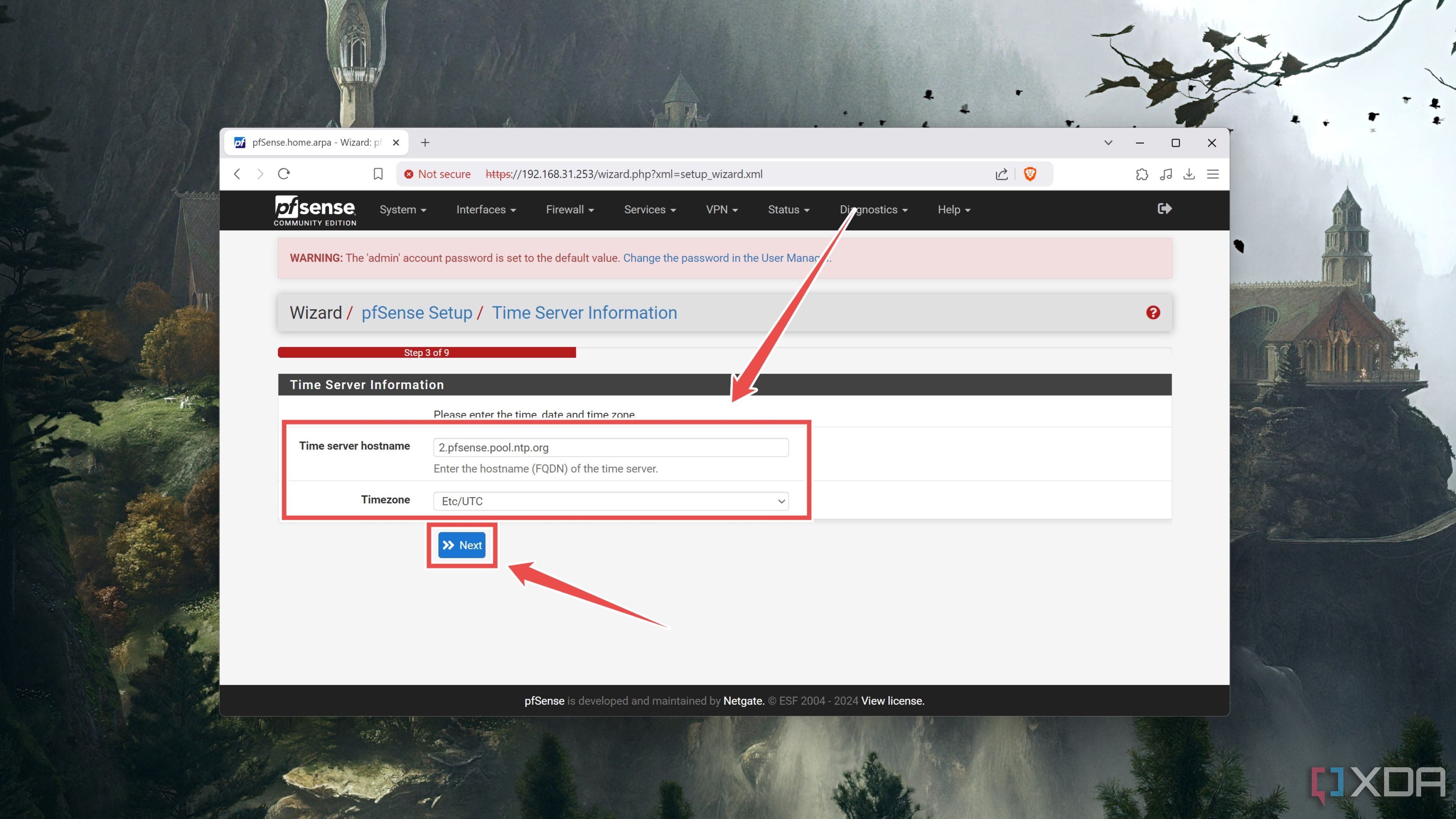
Task: Maximize the browser window
Action: [x=1176, y=143]
